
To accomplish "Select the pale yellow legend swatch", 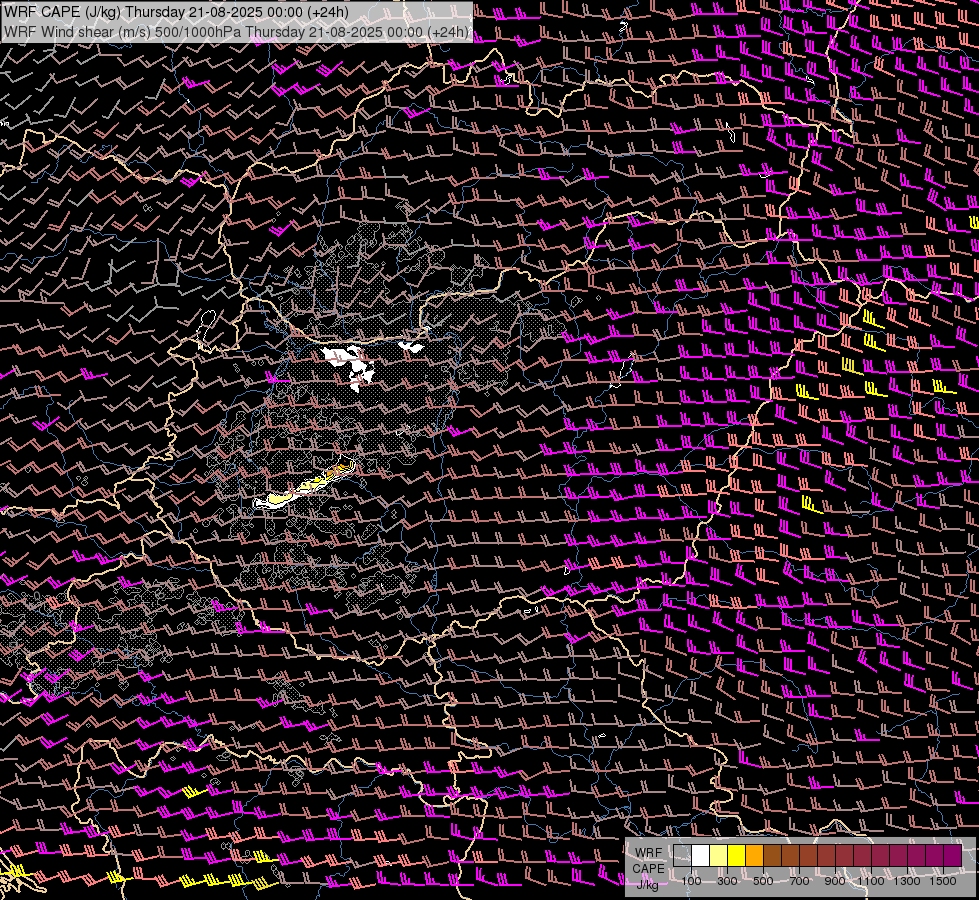I will (x=719, y=856).
